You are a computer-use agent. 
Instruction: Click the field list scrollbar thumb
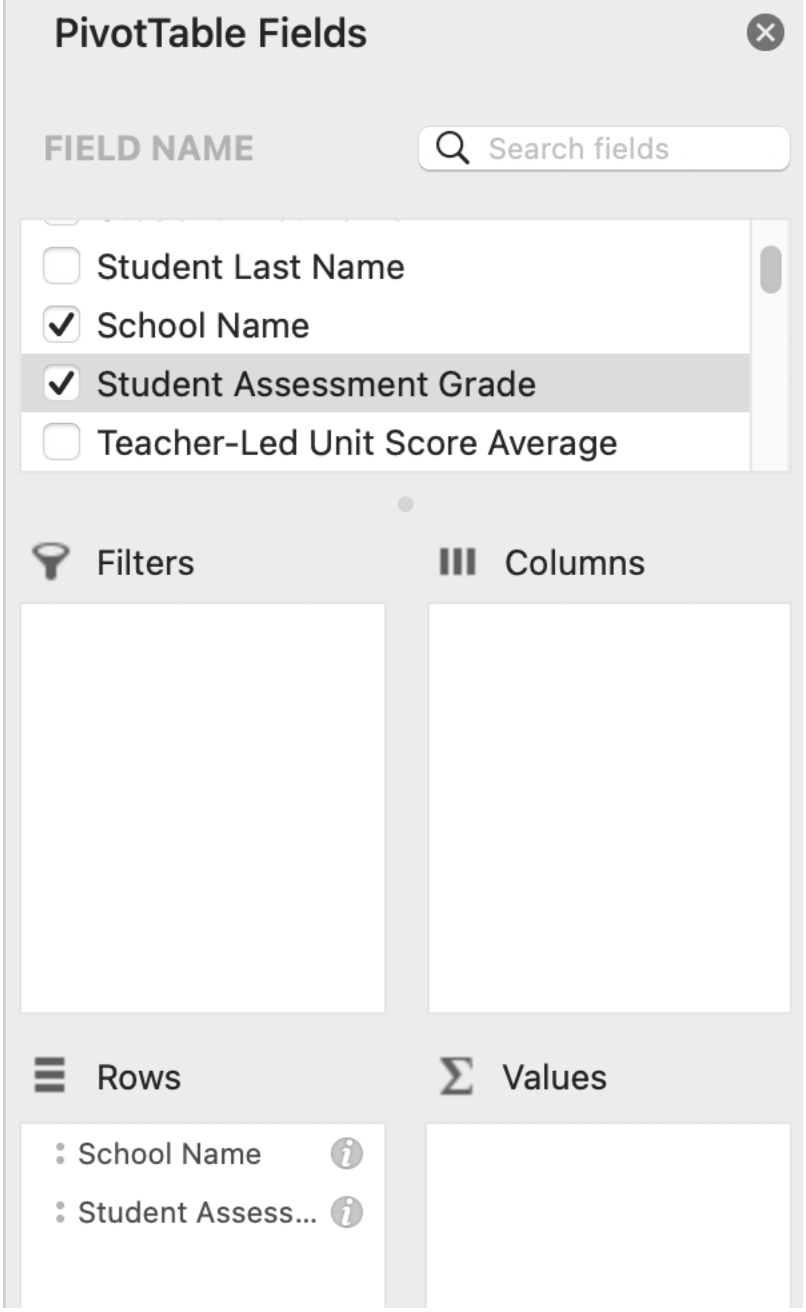point(770,270)
